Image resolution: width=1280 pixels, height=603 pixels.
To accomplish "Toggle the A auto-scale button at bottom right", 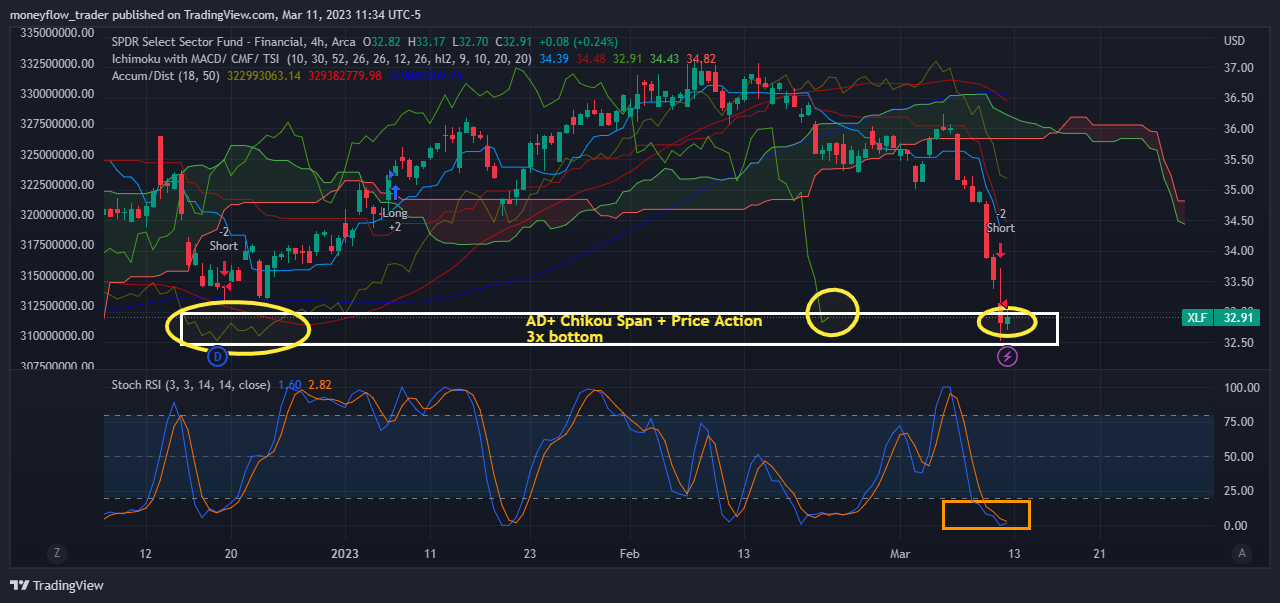I will (1241, 553).
